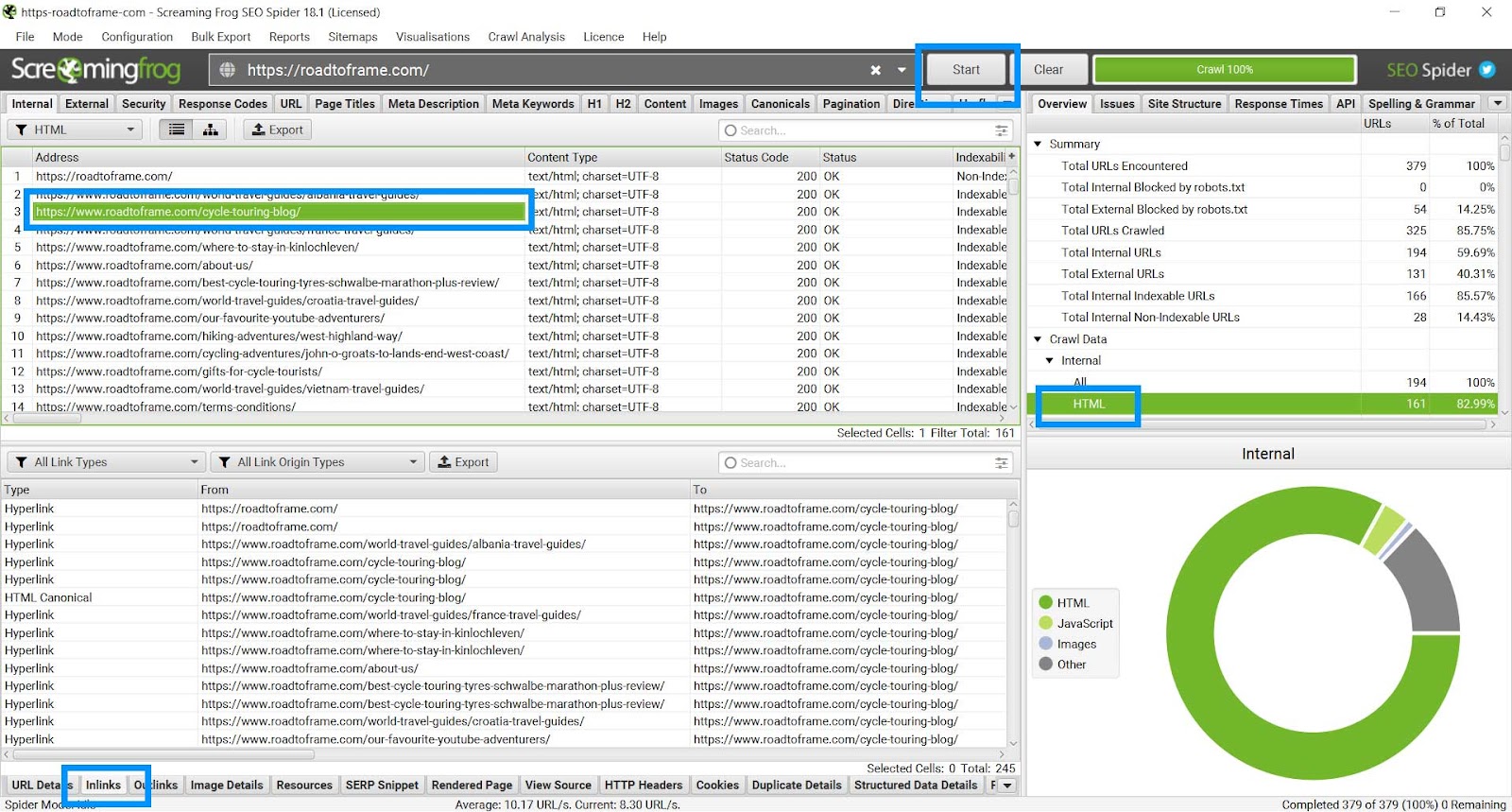Image resolution: width=1512 pixels, height=812 pixels.
Task: Open inlinks search filter options icon
Action: click(1001, 462)
